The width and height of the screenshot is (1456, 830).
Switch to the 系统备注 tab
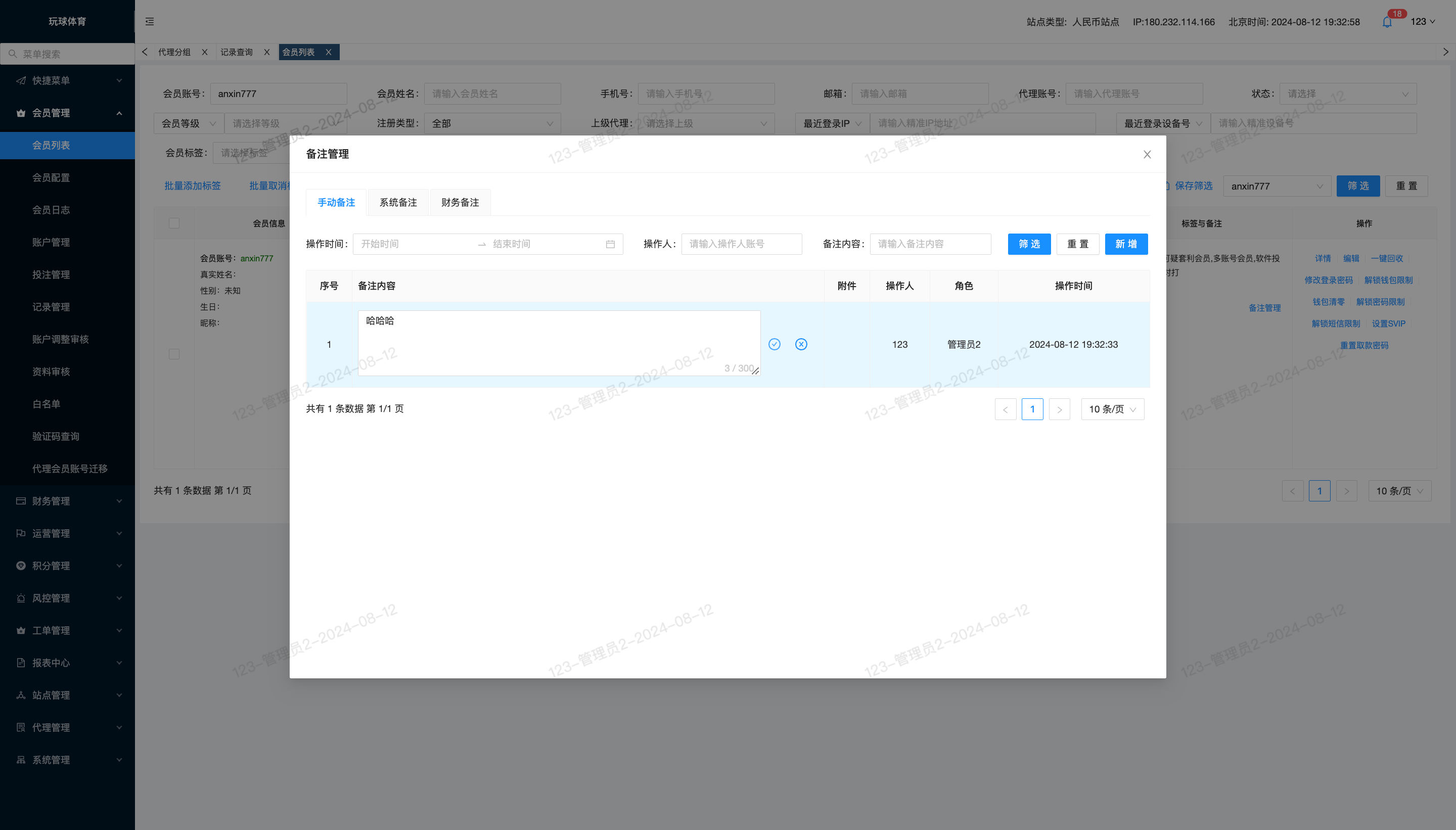(x=398, y=202)
